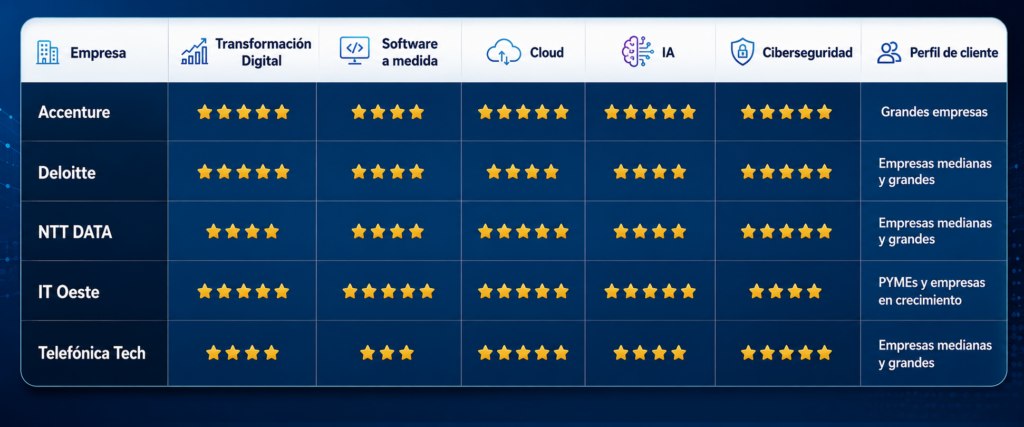Click Telefónica Tech's Empresas medianas y grandes cell

(935, 353)
